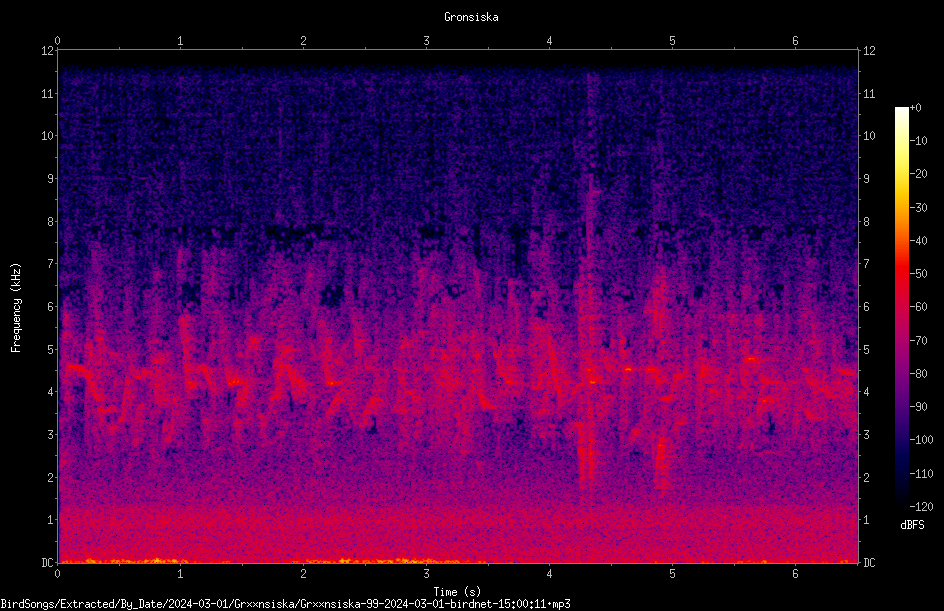Screen dimensions: 944x611
Task: Click the red -50 dBFS region of color bar
Action: point(902,273)
